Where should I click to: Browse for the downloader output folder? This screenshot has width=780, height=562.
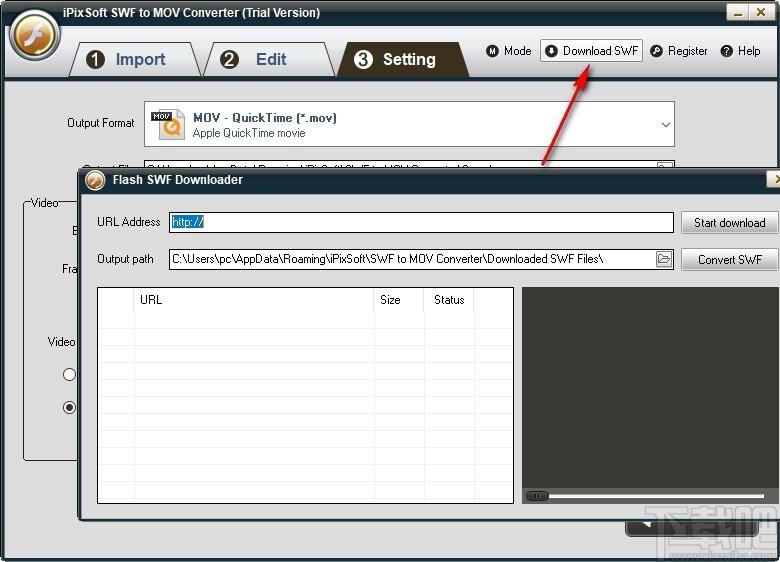(664, 259)
